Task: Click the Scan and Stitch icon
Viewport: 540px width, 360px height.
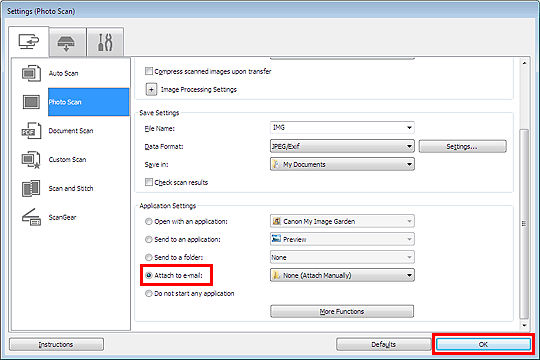Action: 31,188
